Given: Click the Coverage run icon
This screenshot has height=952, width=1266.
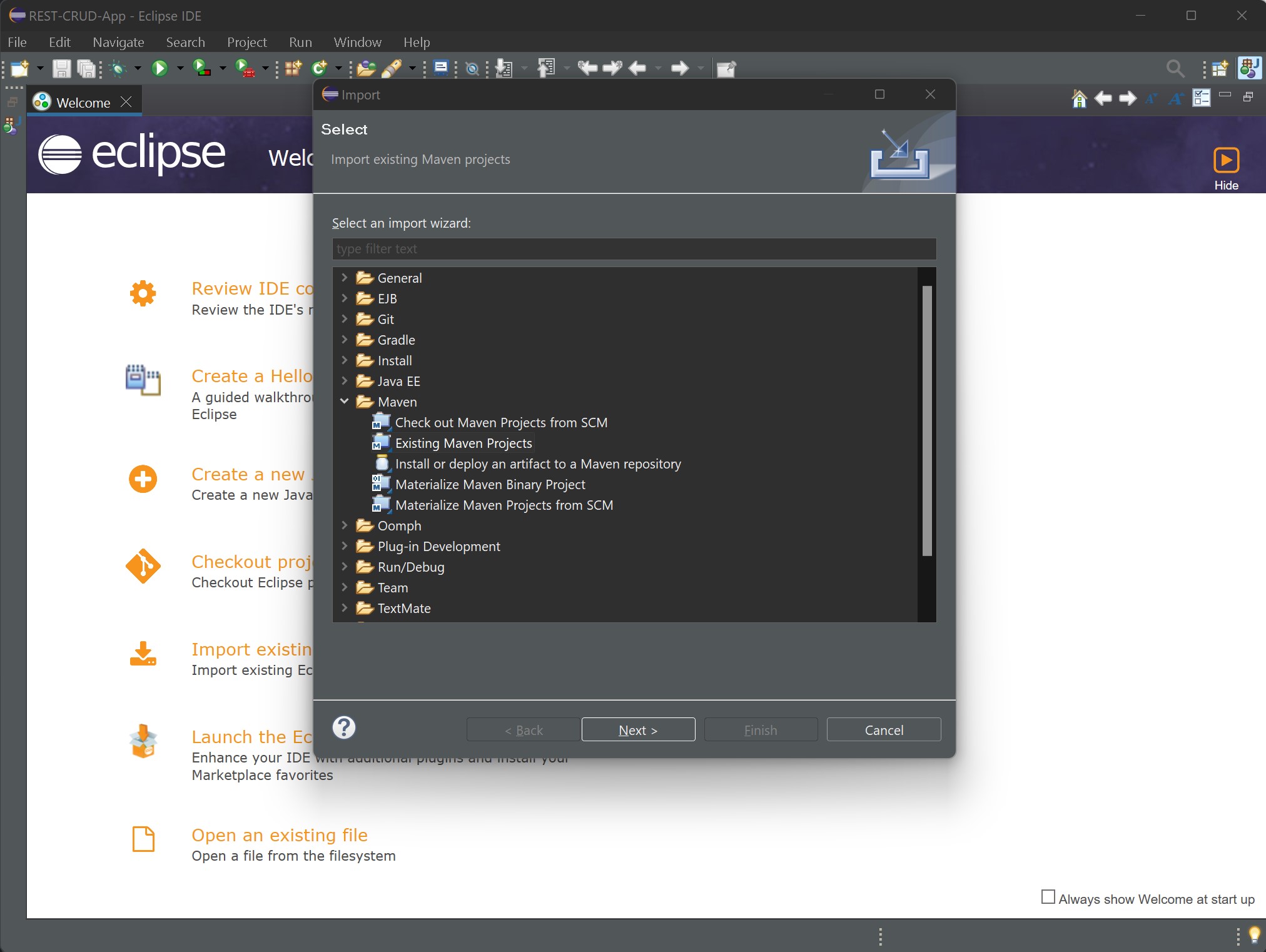Looking at the screenshot, I should (x=201, y=68).
